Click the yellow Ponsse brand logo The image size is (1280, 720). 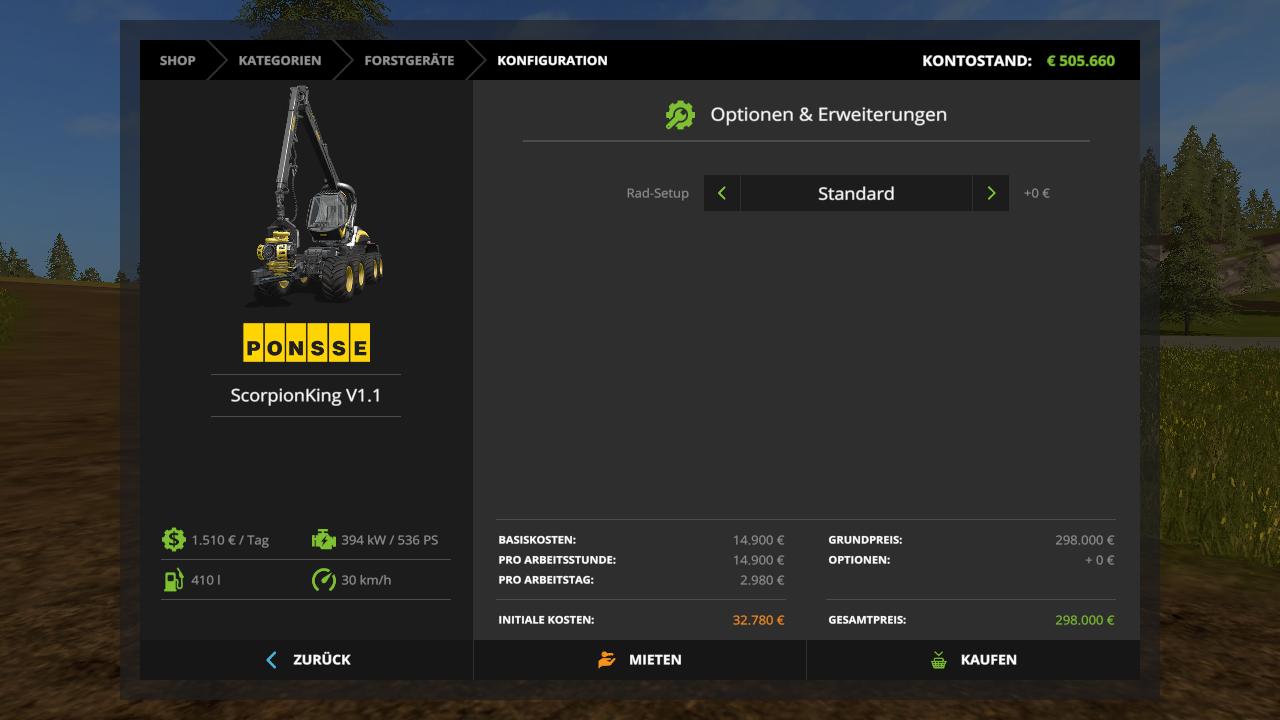pos(306,343)
